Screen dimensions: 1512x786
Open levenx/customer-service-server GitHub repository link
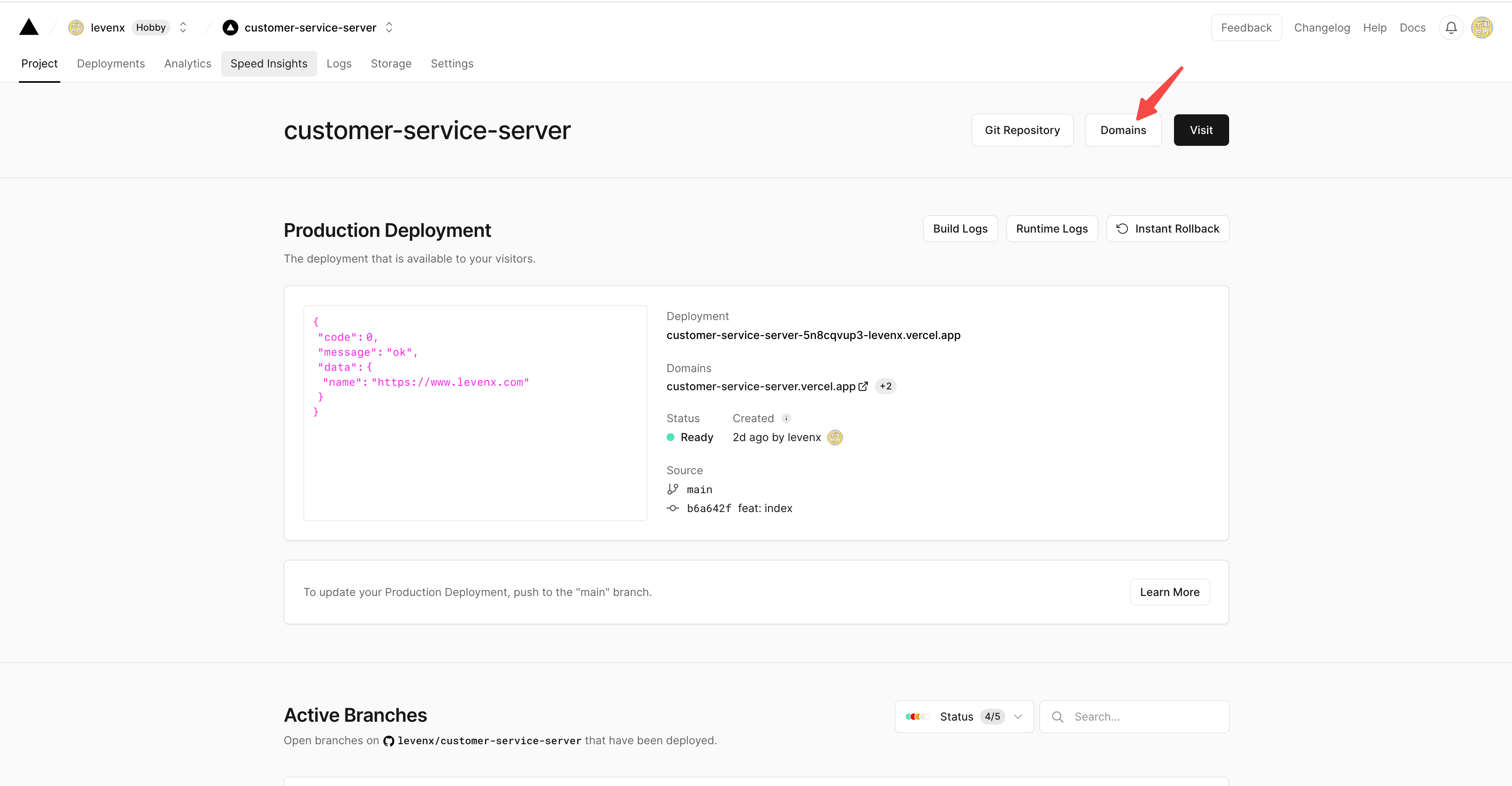coord(489,741)
